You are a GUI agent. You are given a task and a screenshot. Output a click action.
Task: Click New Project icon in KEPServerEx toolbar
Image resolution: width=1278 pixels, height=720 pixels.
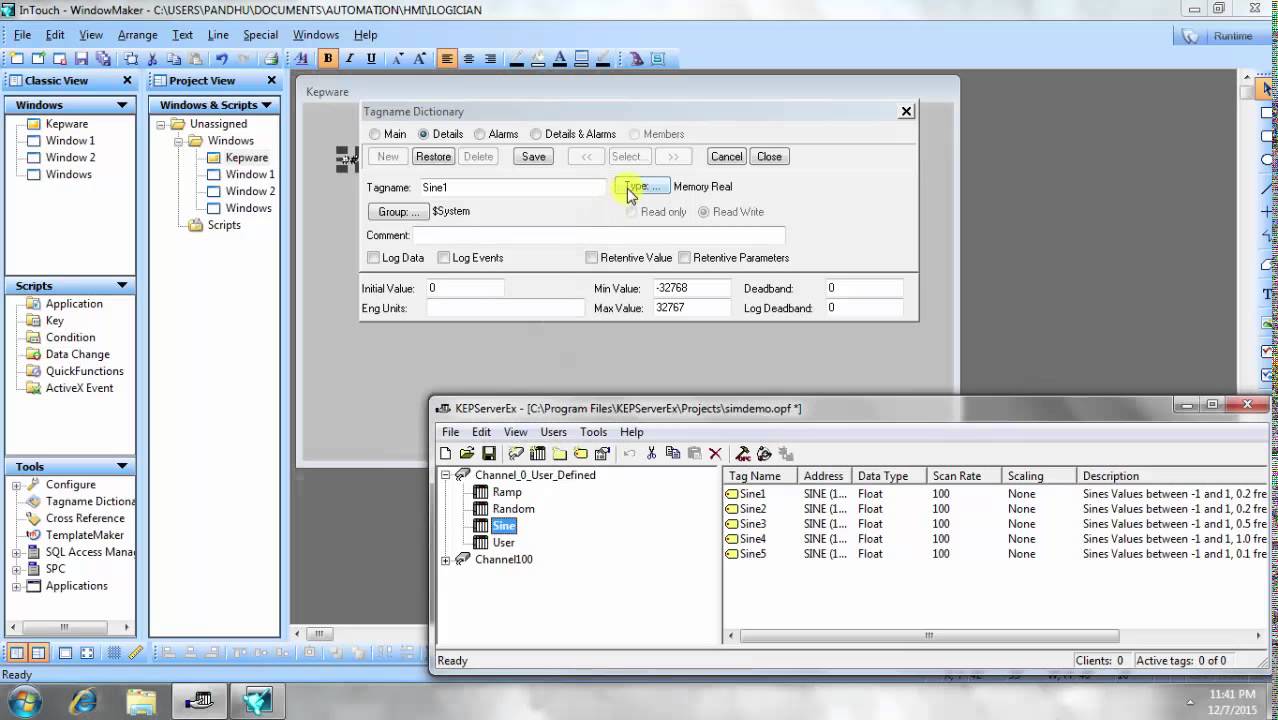click(445, 454)
